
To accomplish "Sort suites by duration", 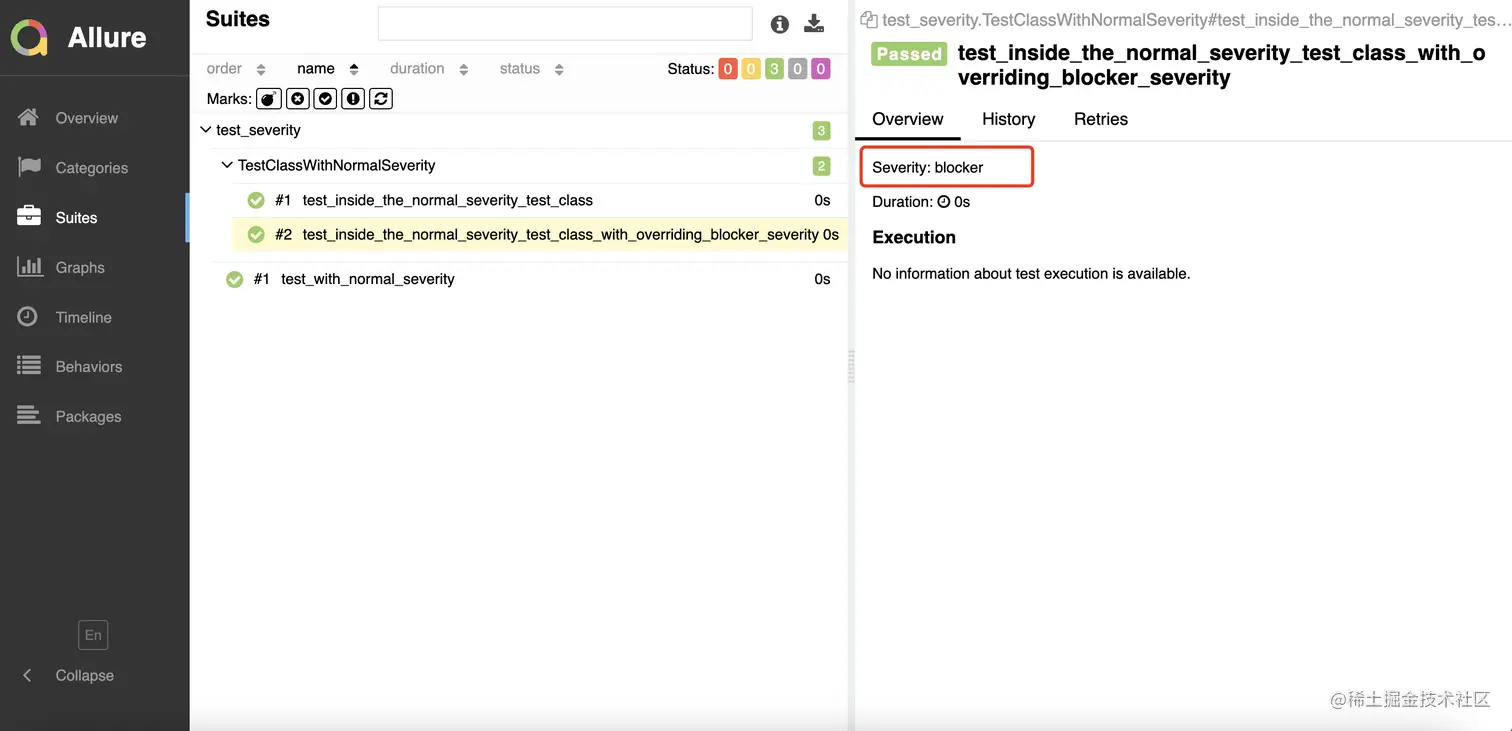I will point(429,69).
